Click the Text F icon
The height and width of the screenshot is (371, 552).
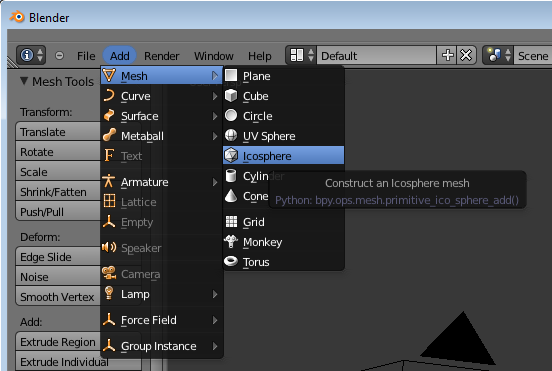coord(109,155)
